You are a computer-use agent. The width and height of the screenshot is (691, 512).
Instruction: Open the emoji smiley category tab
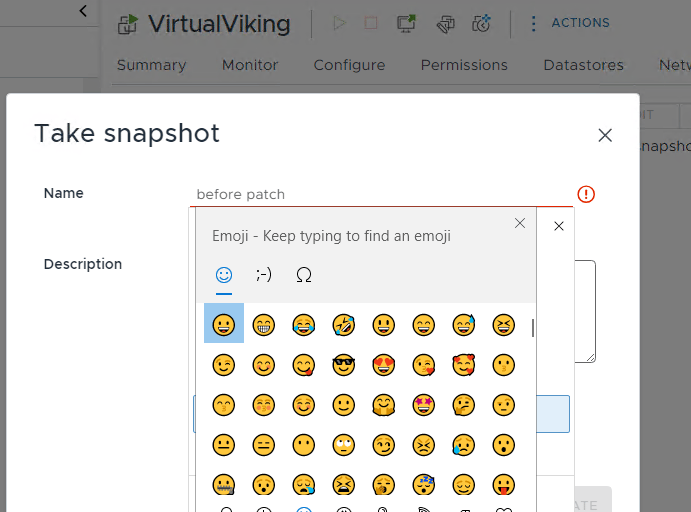point(224,274)
